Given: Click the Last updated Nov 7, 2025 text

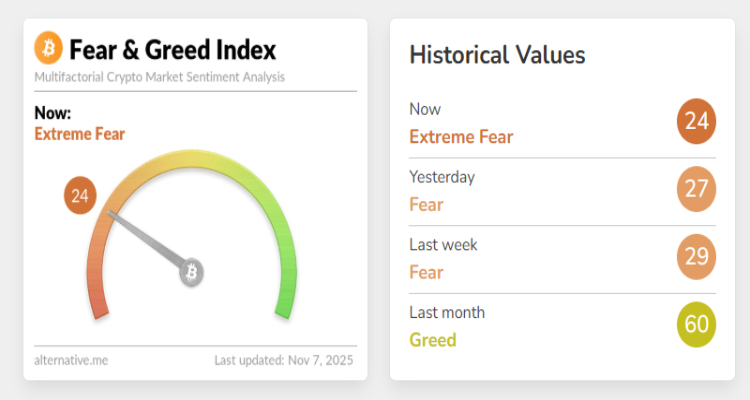Looking at the screenshot, I should click(284, 359).
